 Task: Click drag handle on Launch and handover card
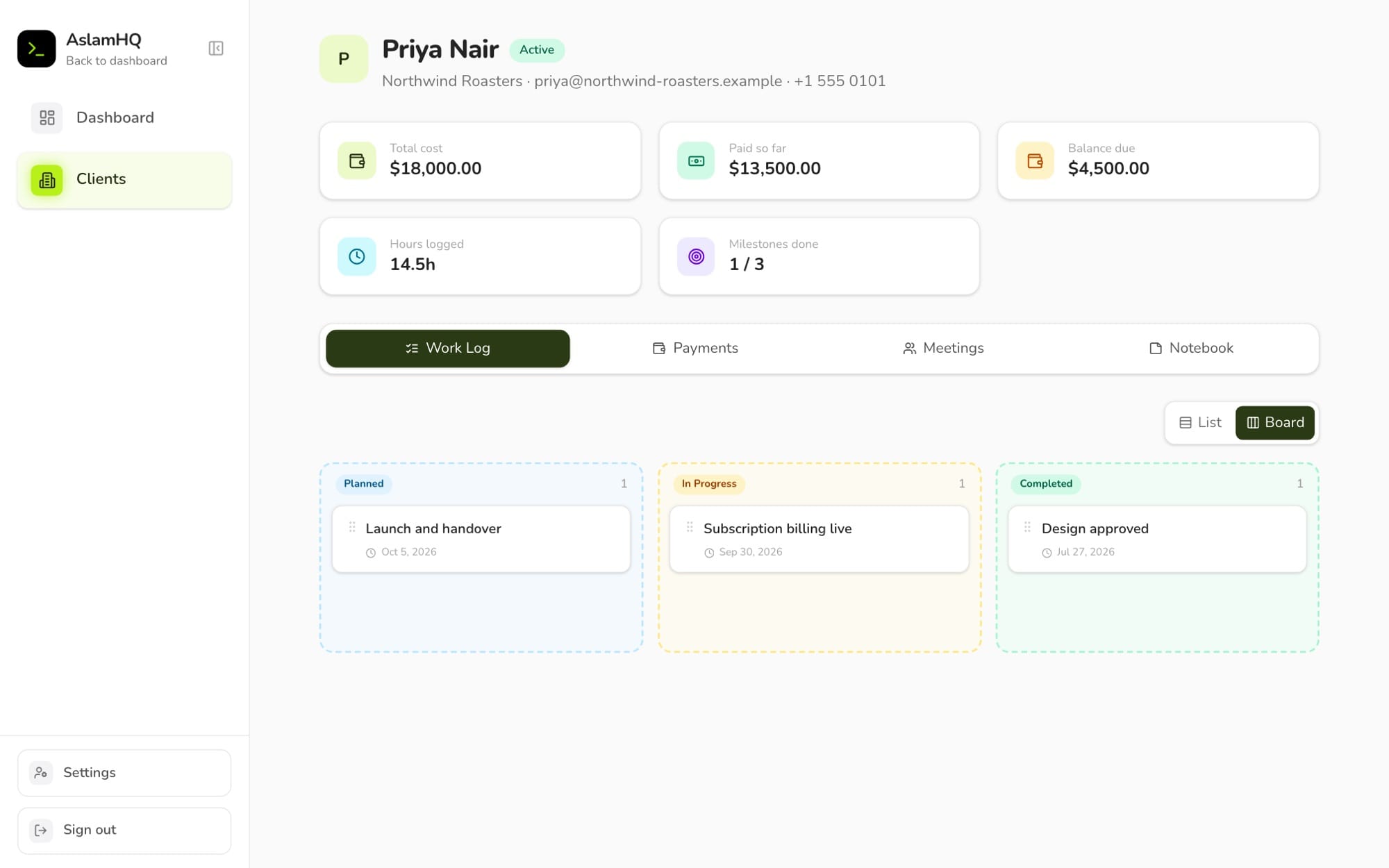[352, 528]
